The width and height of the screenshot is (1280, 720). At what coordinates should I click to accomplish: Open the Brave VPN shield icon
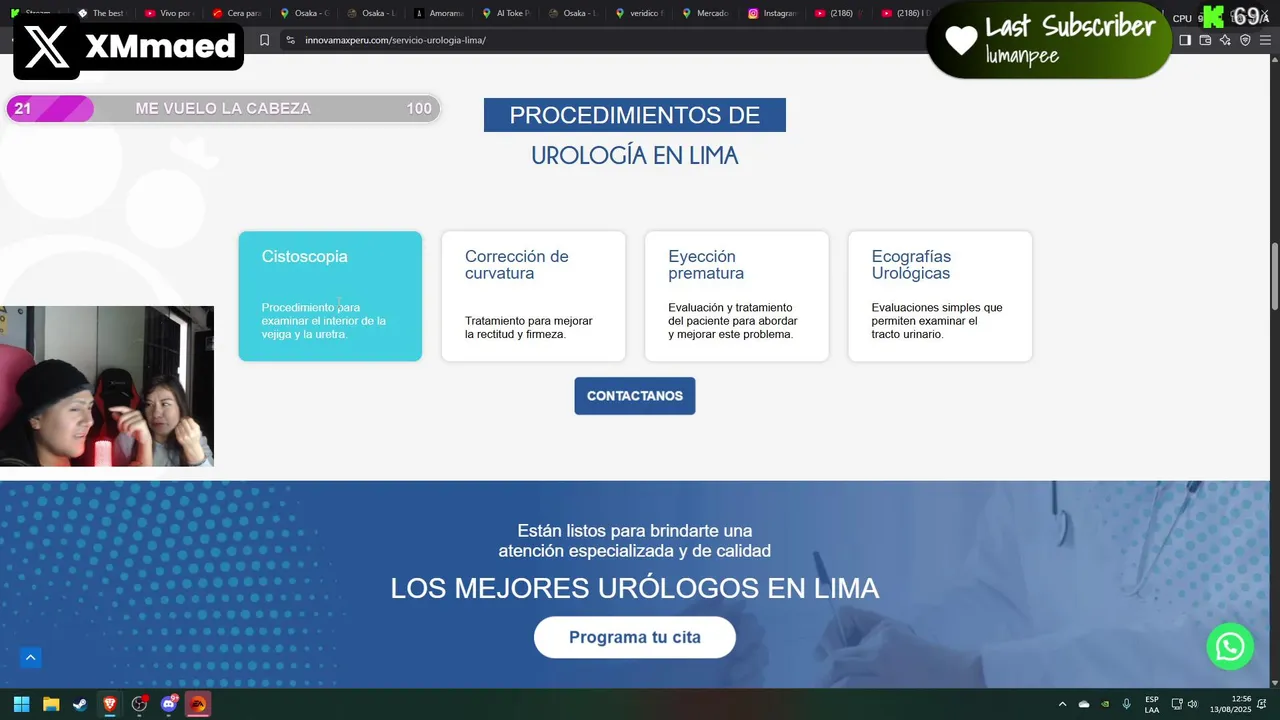pos(1245,40)
